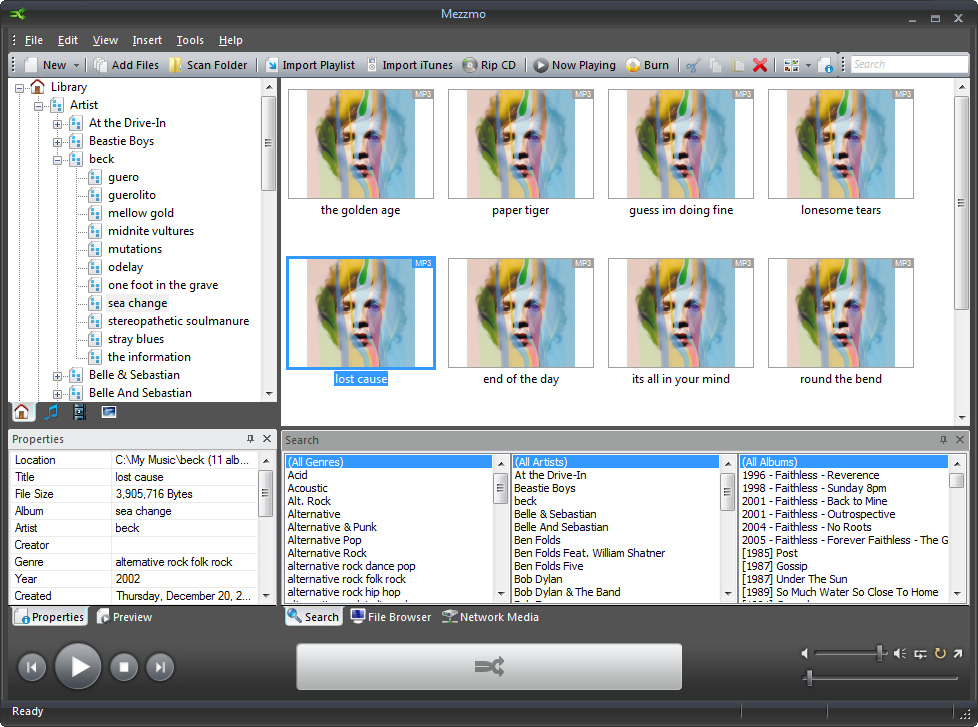Viewport: 978px width, 727px height.
Task: Click the New toolbar button
Action: (46, 65)
